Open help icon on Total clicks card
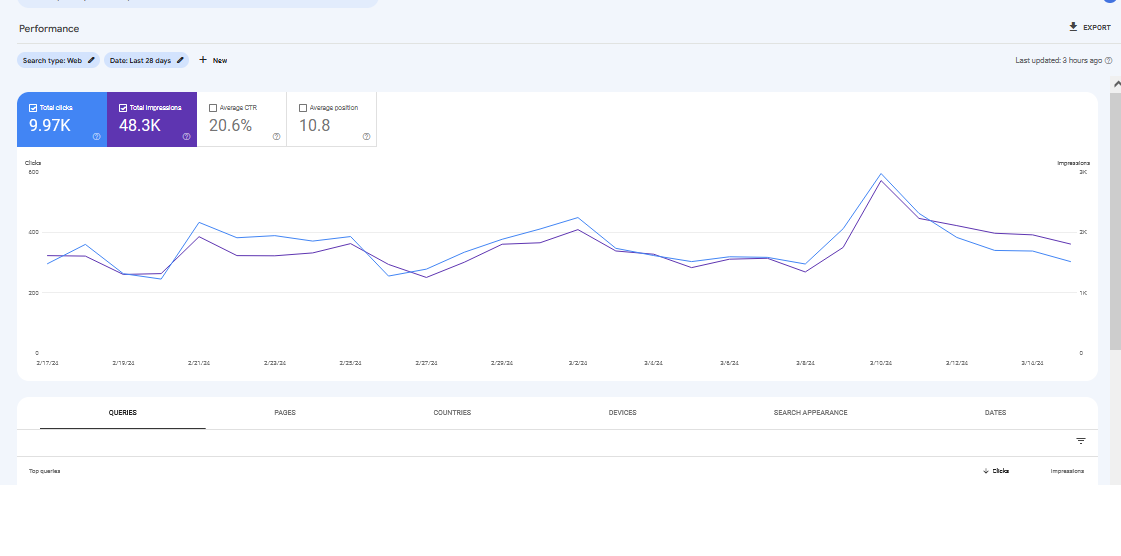This screenshot has width=1121, height=556. [x=97, y=136]
